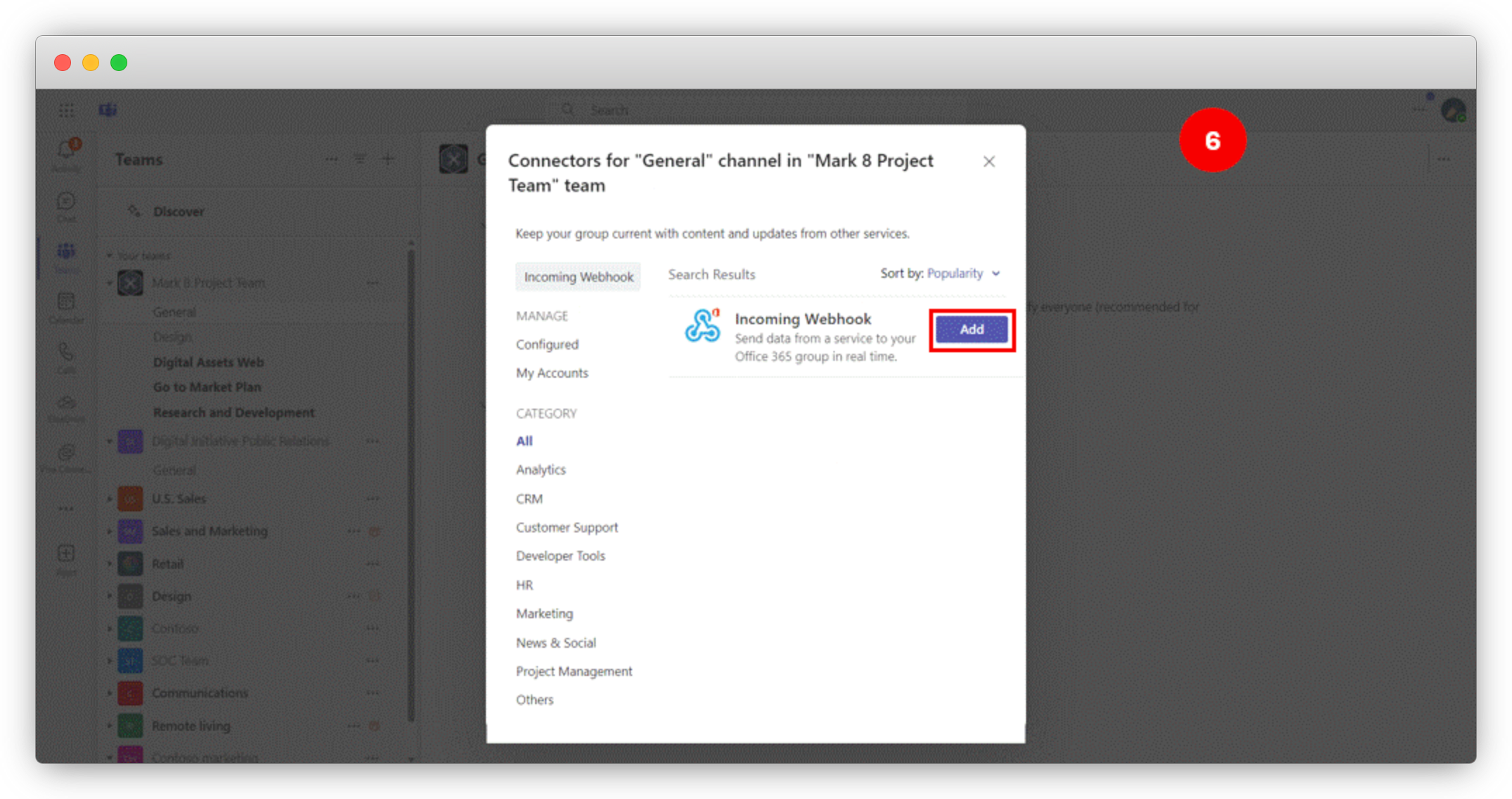Screen dimensions: 1512x799
Task: Open the Configured connectors section
Action: click(x=547, y=345)
